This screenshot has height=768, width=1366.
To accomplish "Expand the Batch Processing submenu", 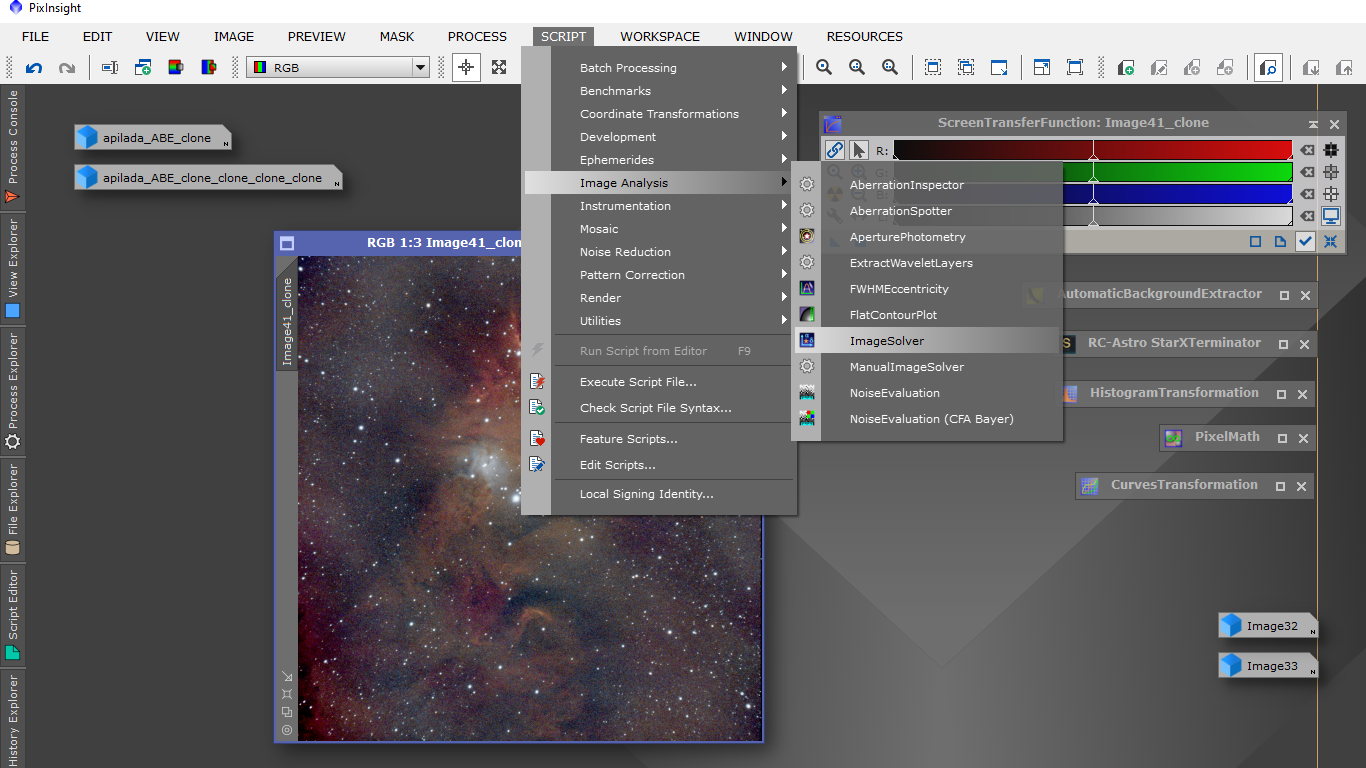I will coord(660,68).
